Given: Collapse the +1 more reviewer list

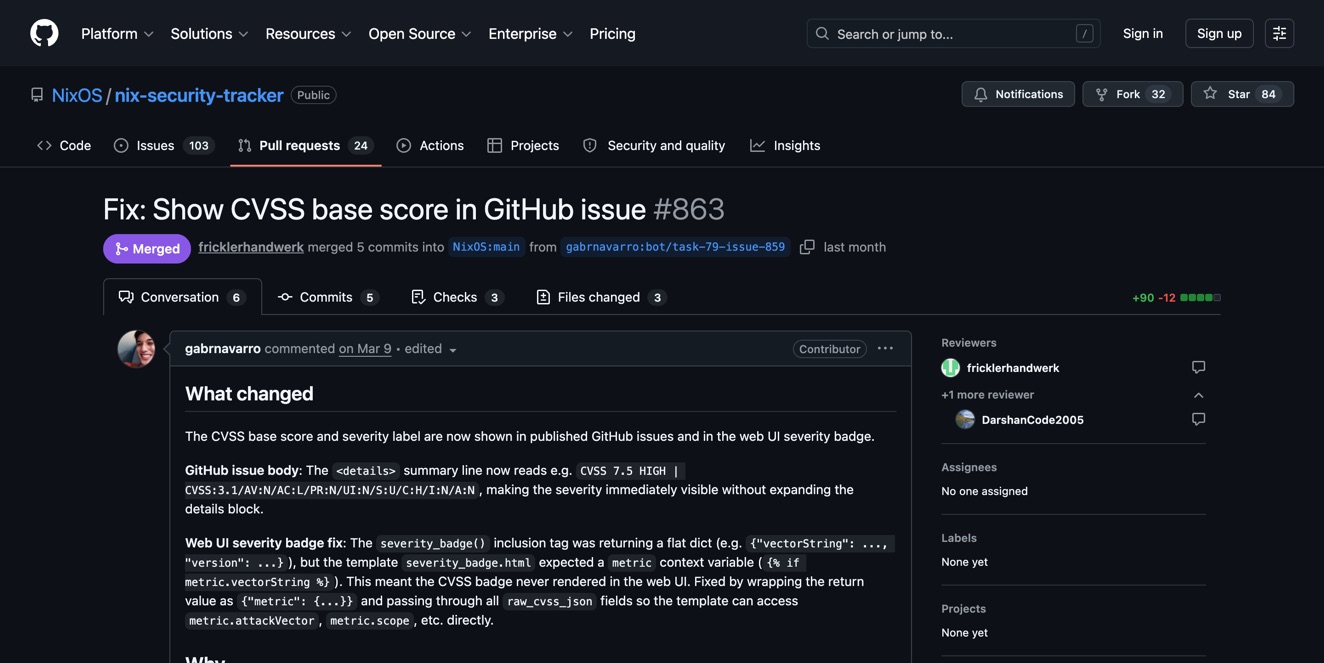Looking at the screenshot, I should coord(1198,395).
